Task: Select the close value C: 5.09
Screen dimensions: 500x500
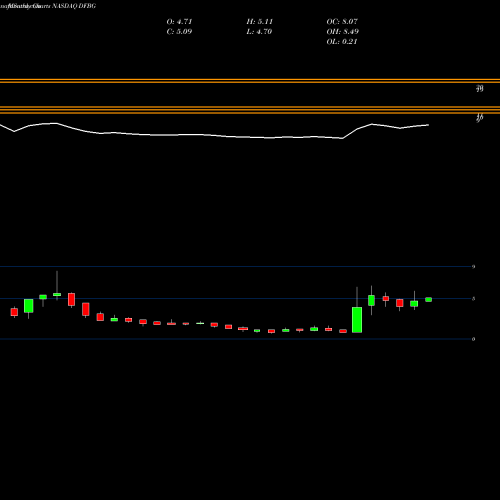Action: pos(179,32)
